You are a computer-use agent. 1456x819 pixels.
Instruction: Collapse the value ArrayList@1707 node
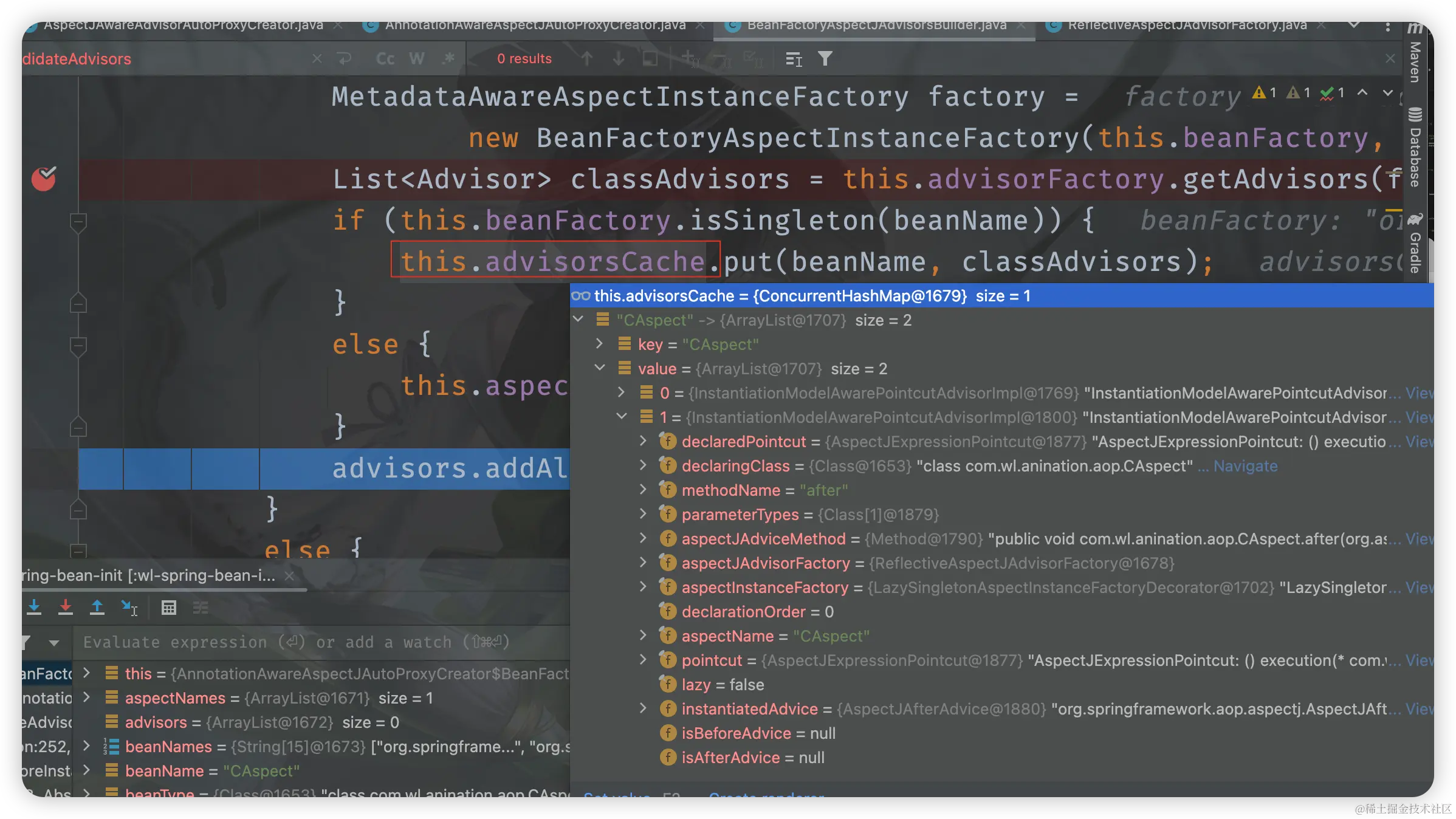point(600,368)
